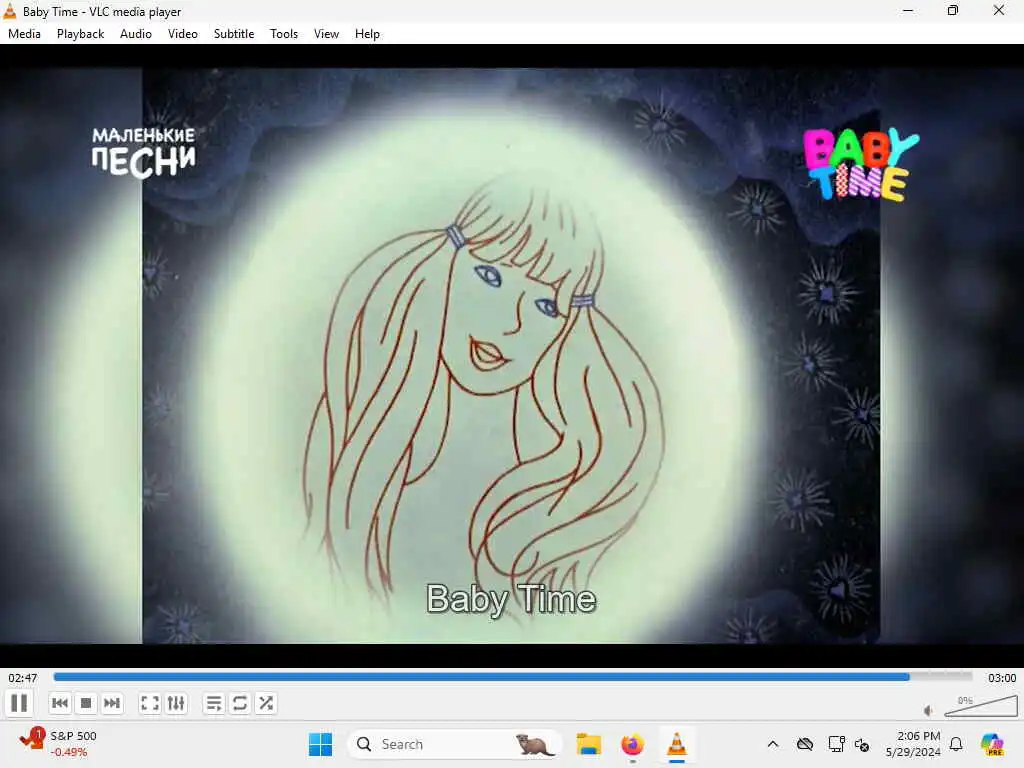Open the Subtitle menu

click(234, 34)
